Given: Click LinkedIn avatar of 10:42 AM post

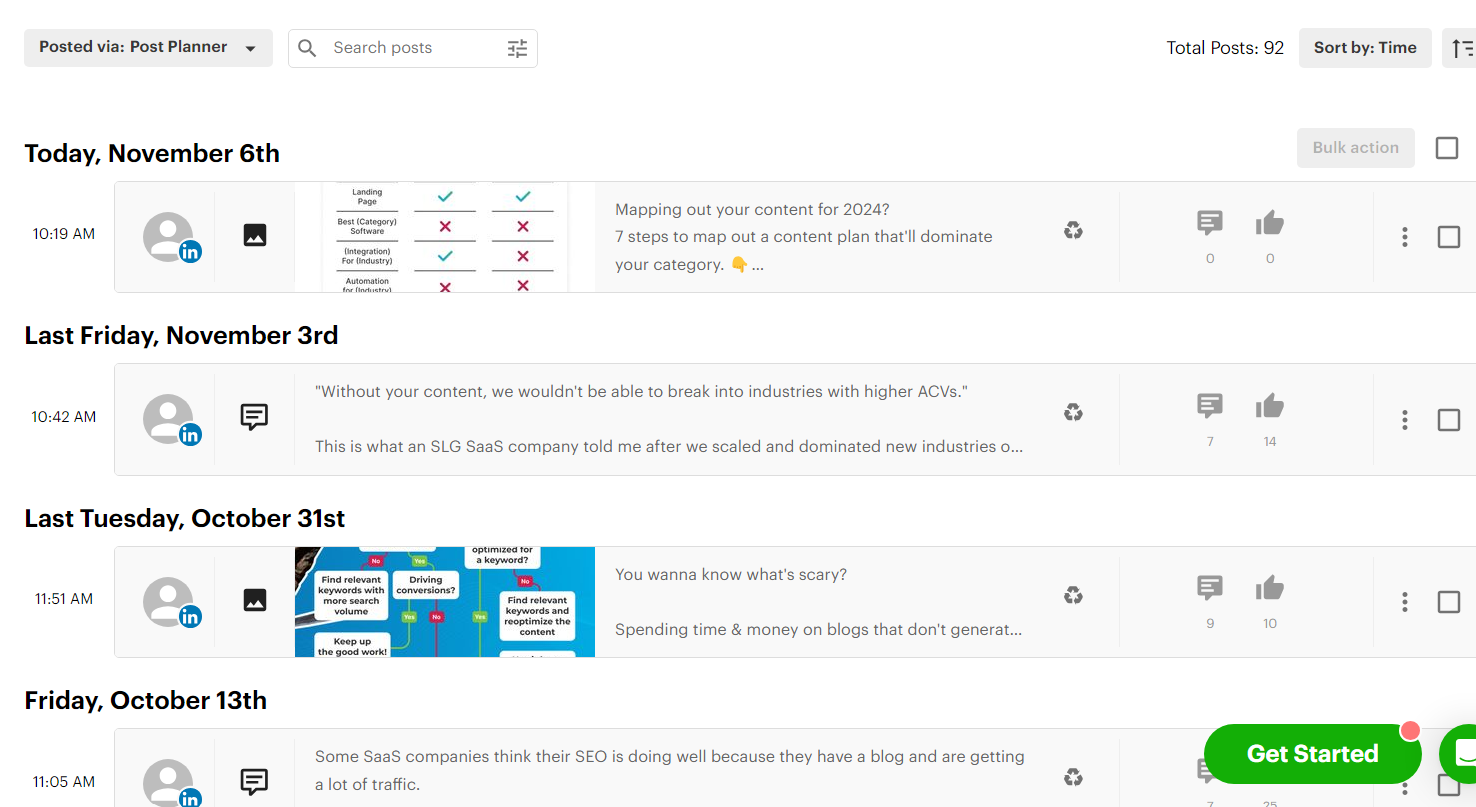Looking at the screenshot, I should pyautogui.click(x=171, y=419).
